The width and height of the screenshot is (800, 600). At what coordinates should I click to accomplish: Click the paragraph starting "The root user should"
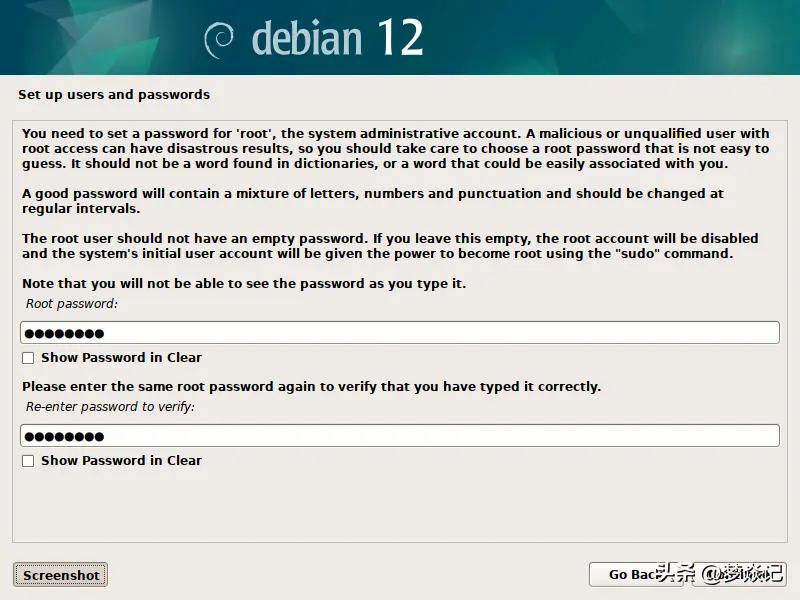pyautogui.click(x=390, y=246)
